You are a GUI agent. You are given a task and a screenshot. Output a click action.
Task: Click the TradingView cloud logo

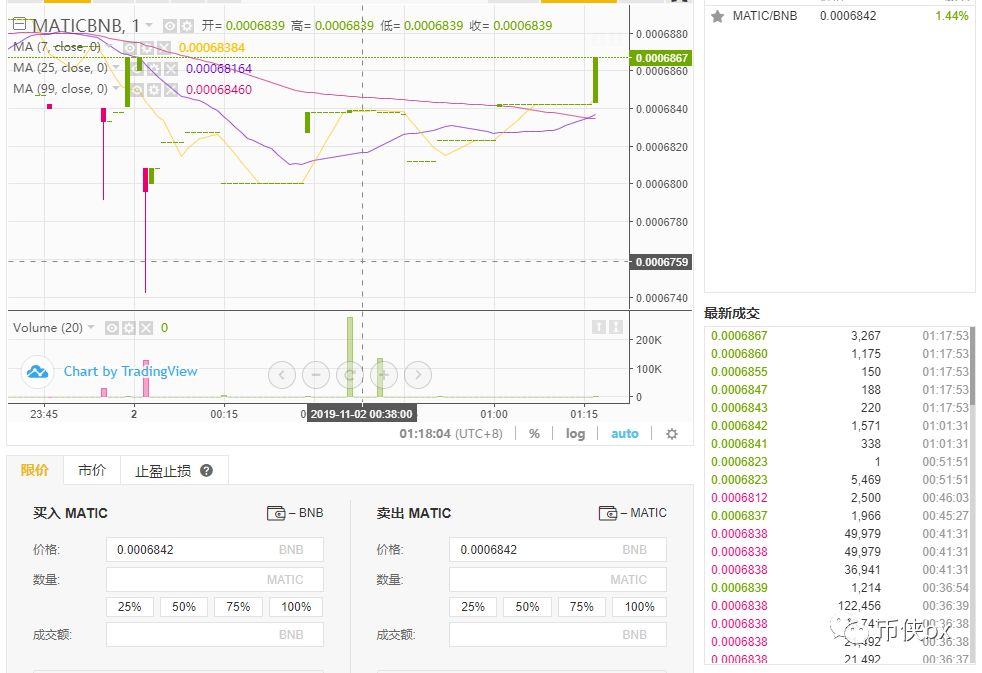pos(38,372)
